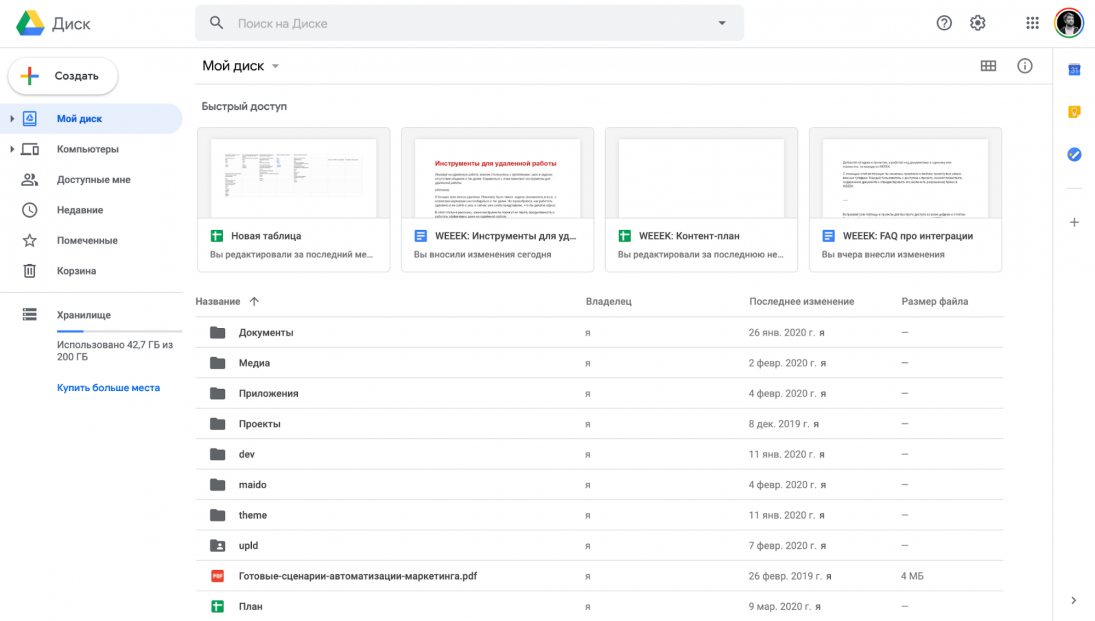Screen dimensions: 1095x621
Task: Open 'WEEEK: Контент-план' quick access thumbnail
Action: (x=701, y=180)
